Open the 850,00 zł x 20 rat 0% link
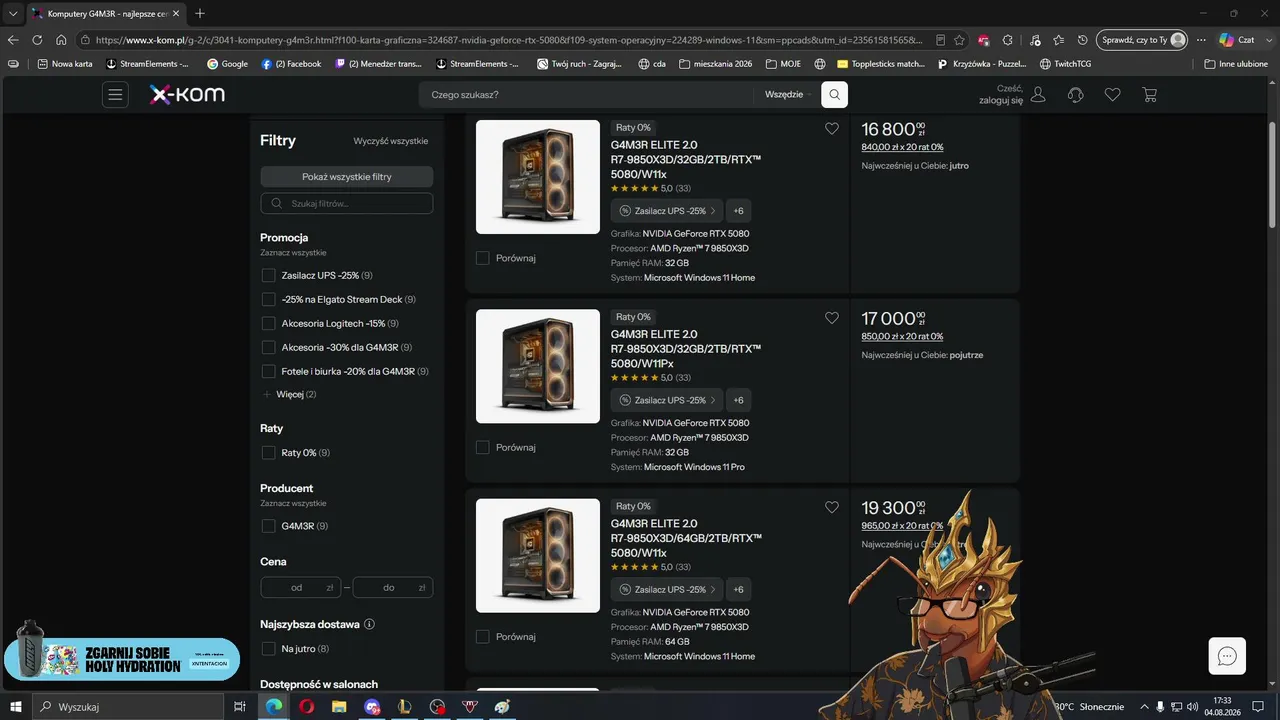This screenshot has height=720, width=1280. (902, 336)
